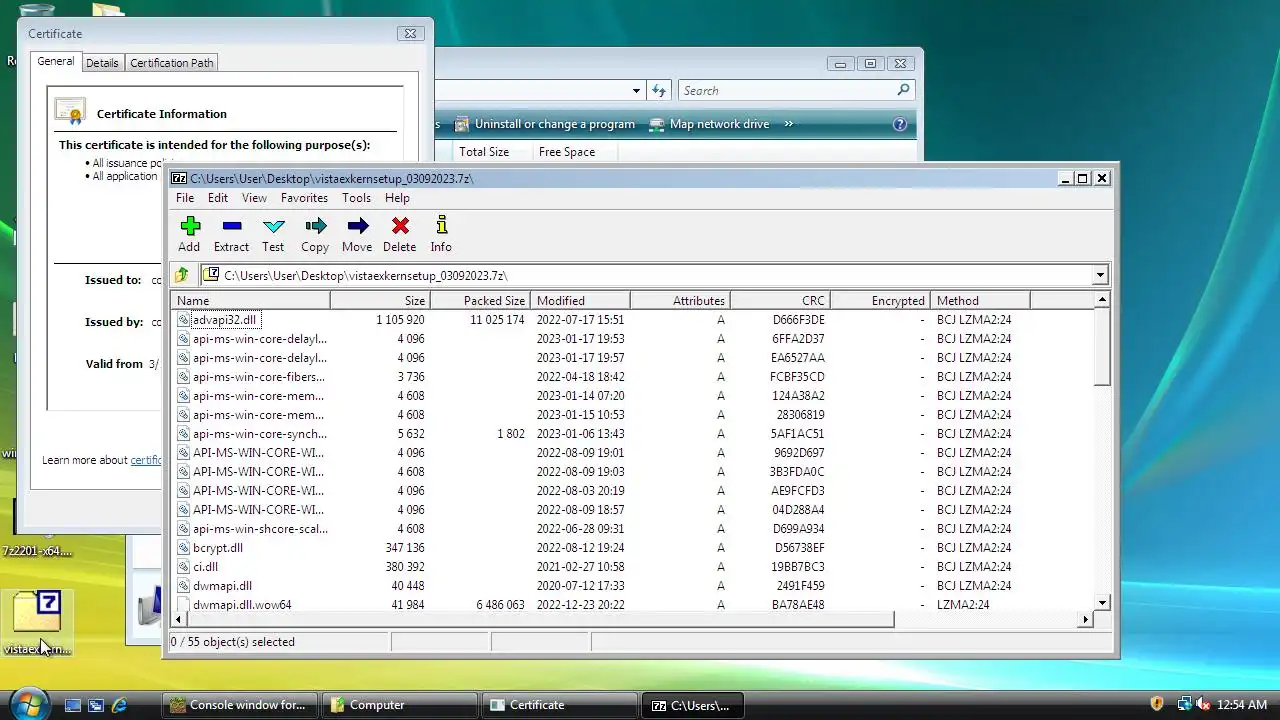
Task: Switch to the certificate Details tab
Action: pyautogui.click(x=102, y=62)
